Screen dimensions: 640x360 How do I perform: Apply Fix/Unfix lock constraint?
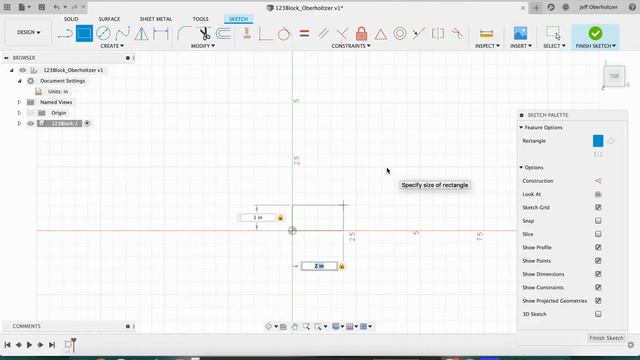point(361,33)
